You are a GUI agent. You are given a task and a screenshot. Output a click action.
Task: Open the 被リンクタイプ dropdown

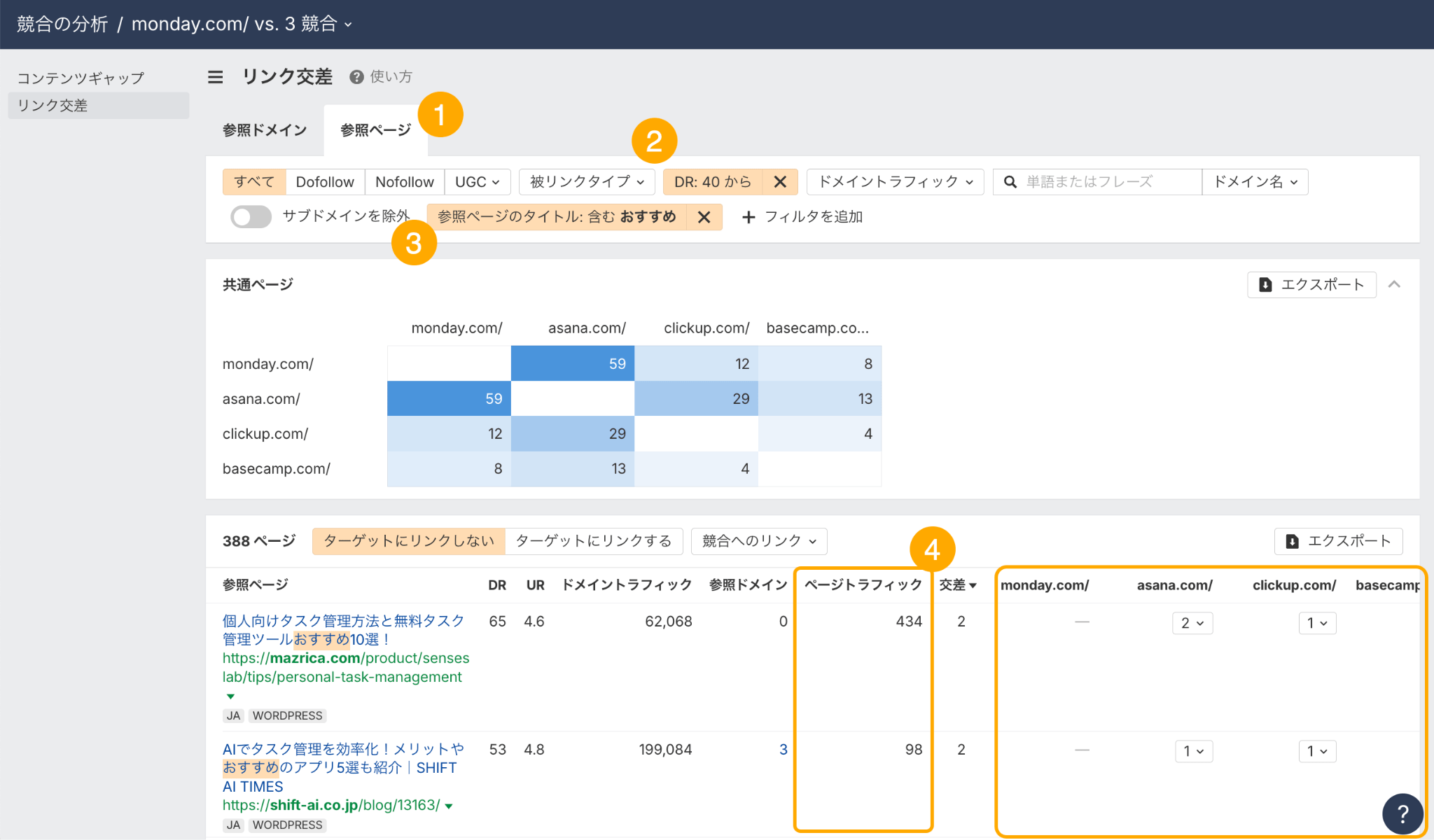(x=586, y=182)
